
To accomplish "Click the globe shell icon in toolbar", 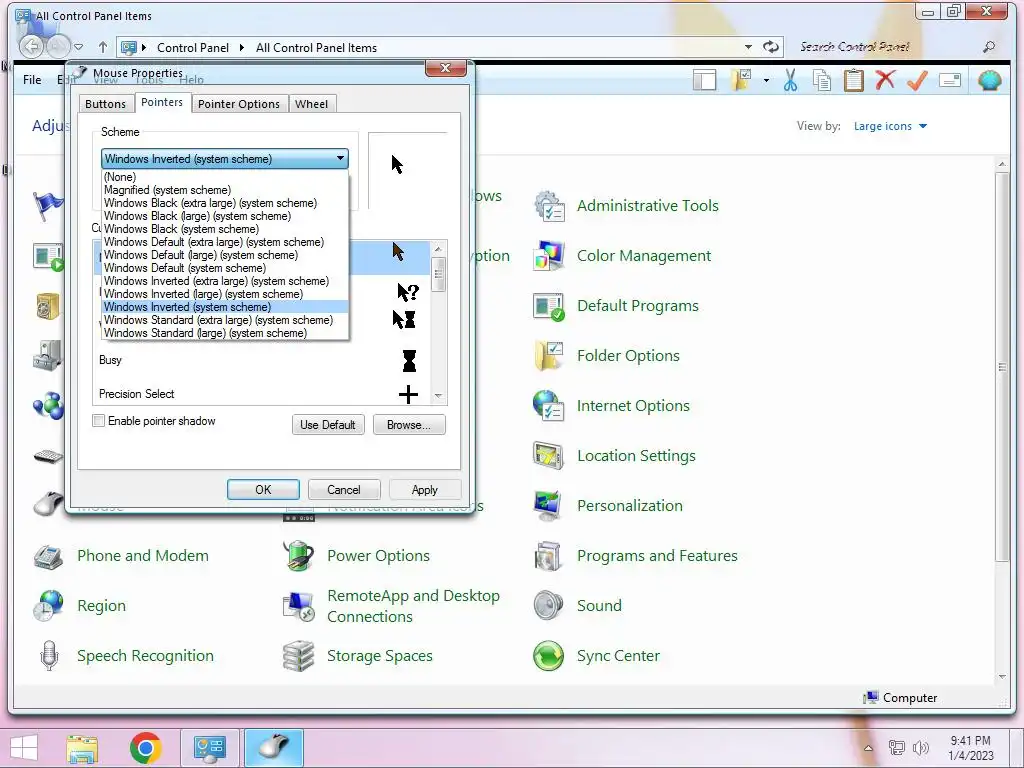I will [989, 80].
